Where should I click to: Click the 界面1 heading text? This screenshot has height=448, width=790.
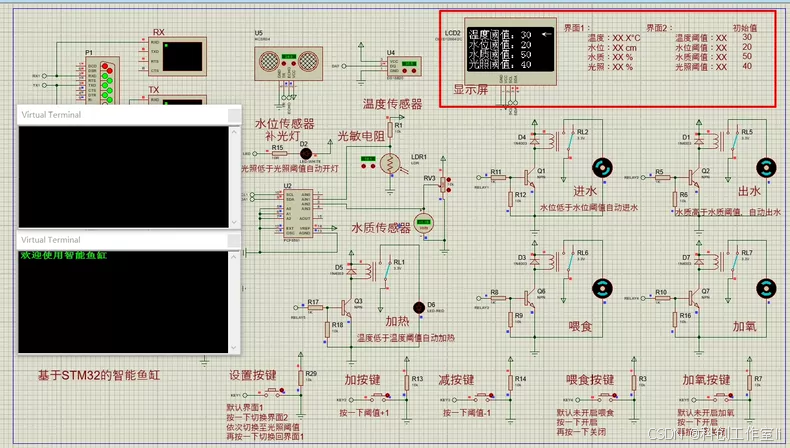(576, 28)
